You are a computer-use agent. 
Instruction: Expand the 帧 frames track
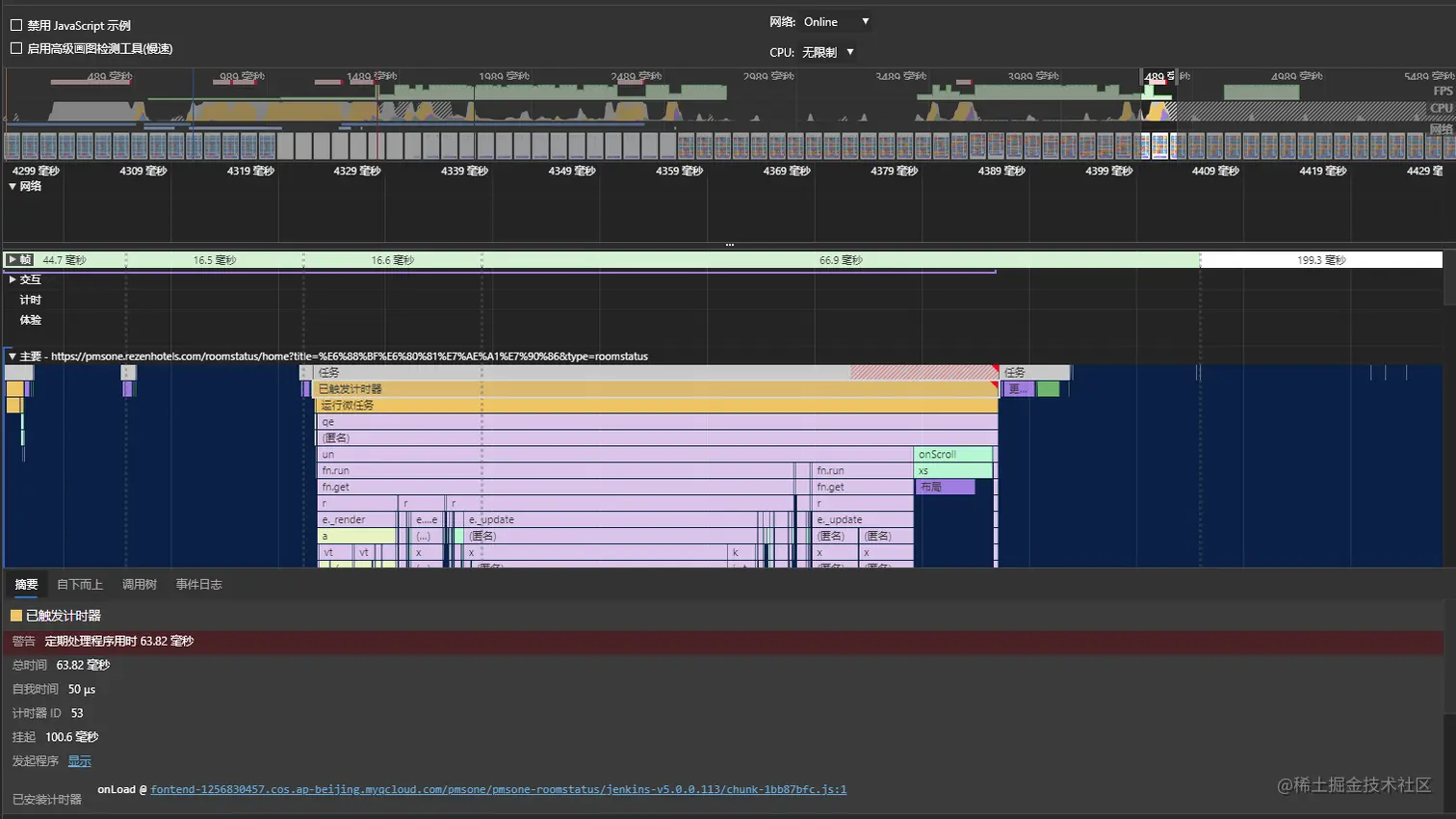tap(13, 259)
